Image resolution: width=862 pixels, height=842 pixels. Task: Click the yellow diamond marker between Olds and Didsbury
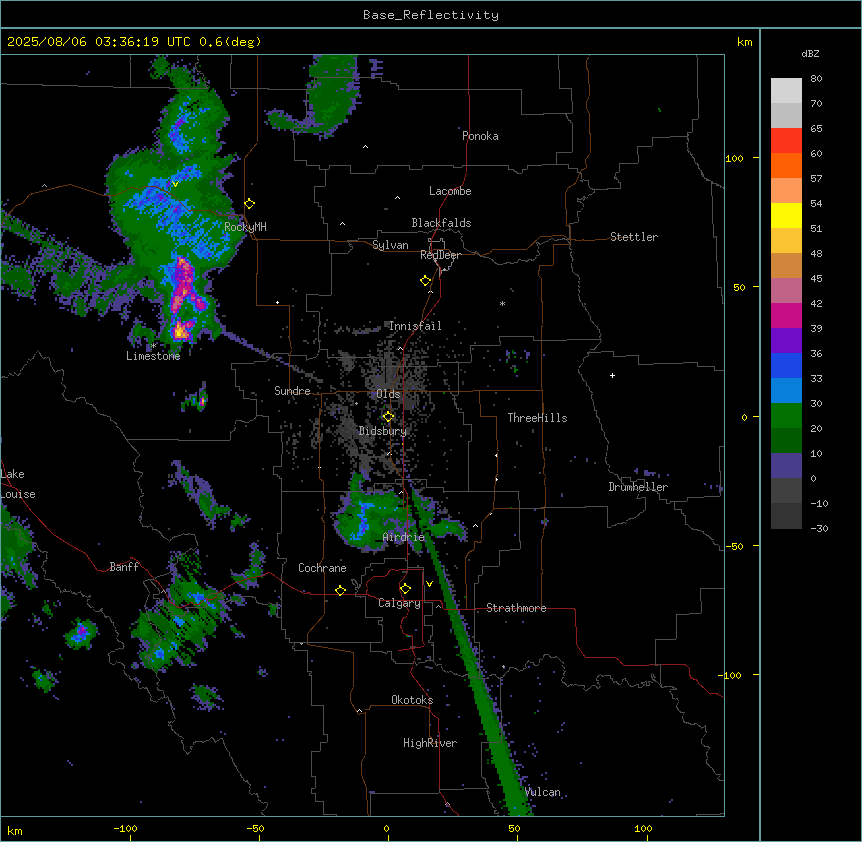click(388, 417)
